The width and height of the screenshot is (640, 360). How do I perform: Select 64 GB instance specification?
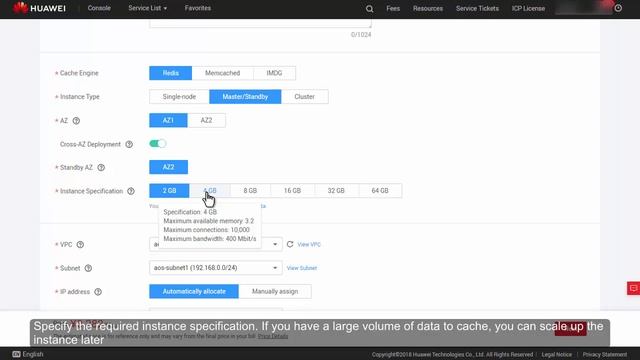pos(380,191)
